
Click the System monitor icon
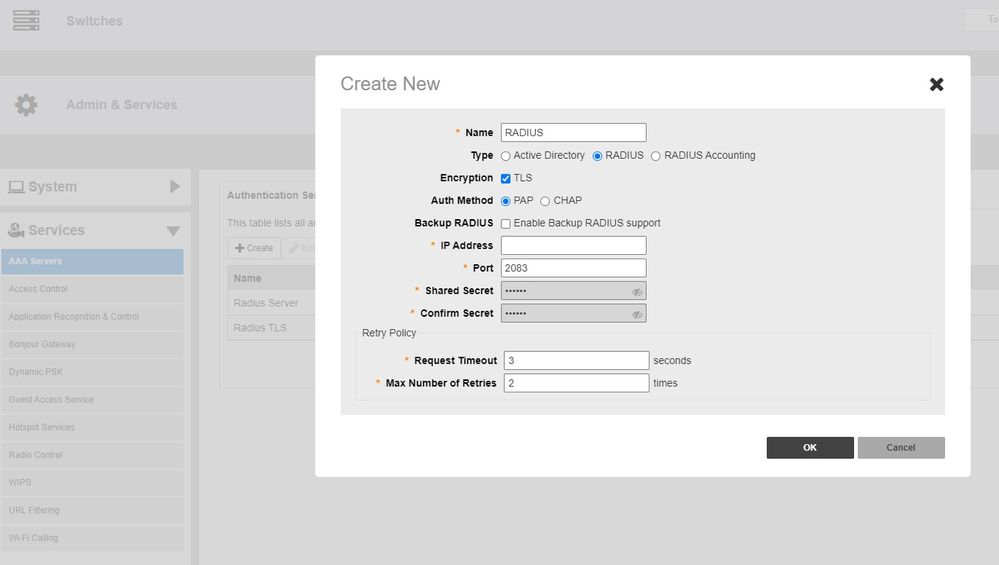pyautogui.click(x=16, y=187)
